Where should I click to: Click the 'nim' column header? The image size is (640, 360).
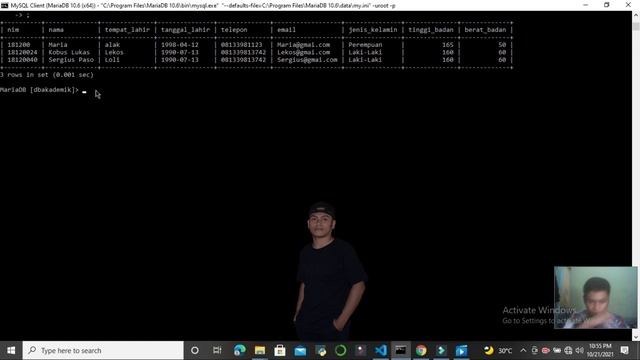(13, 30)
